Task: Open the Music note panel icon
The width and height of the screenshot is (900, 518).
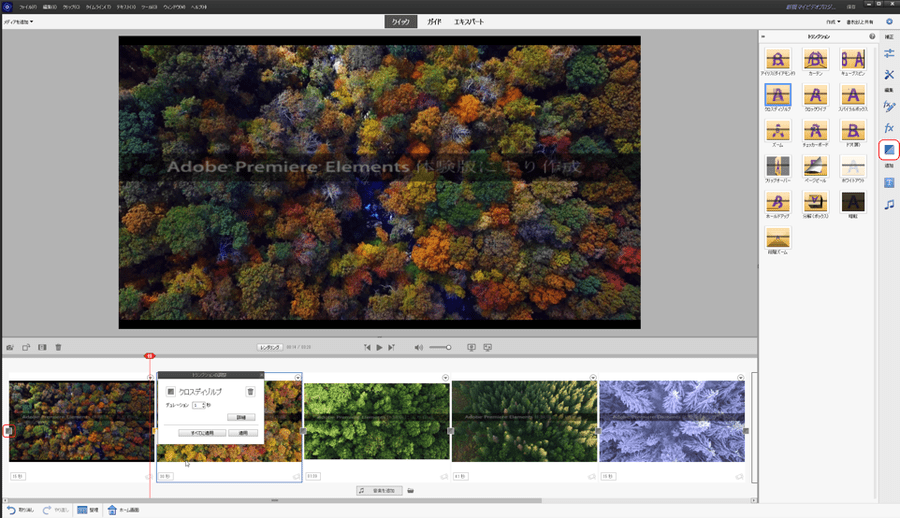Action: point(889,204)
